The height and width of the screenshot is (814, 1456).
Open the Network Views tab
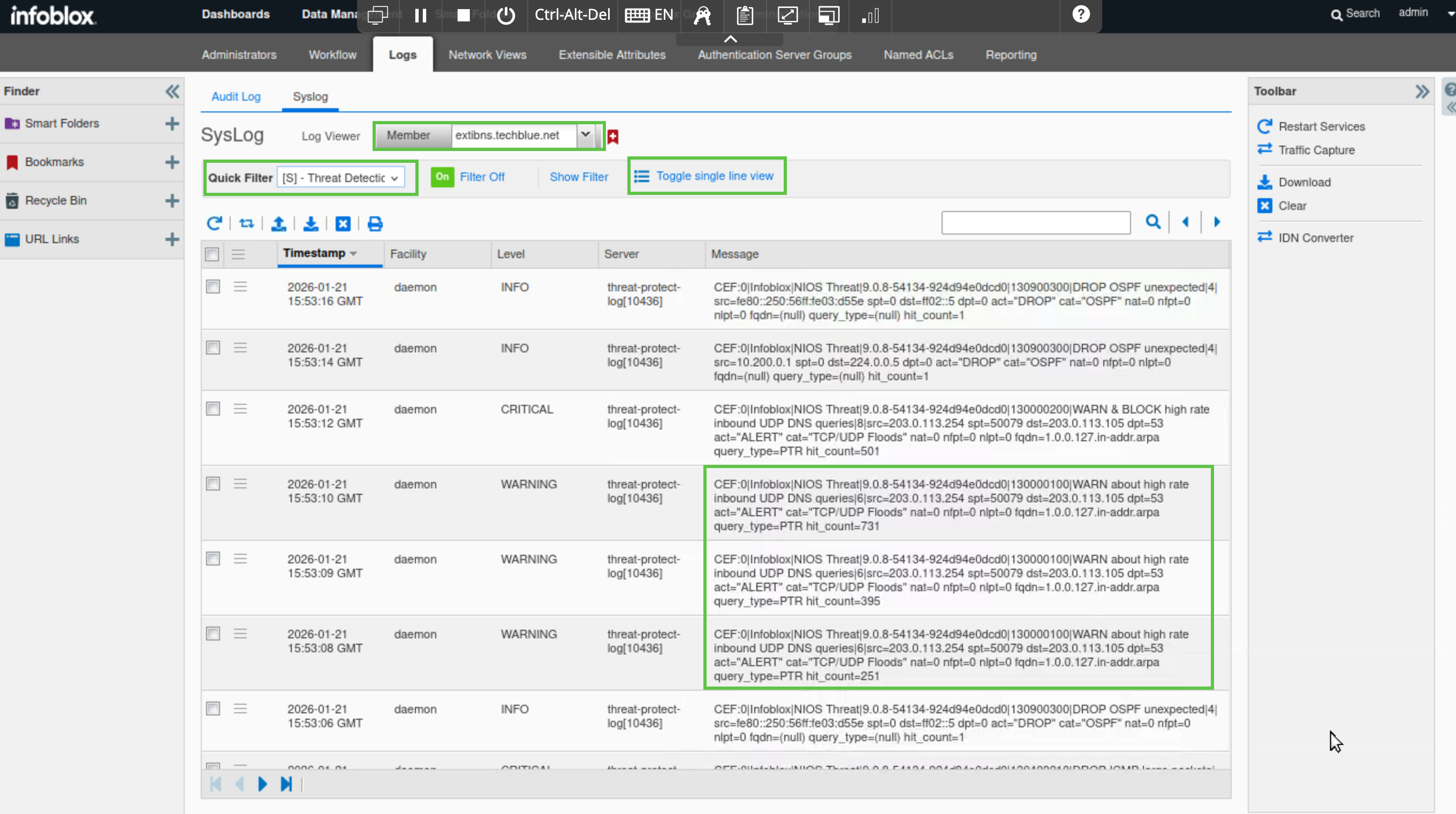click(487, 55)
